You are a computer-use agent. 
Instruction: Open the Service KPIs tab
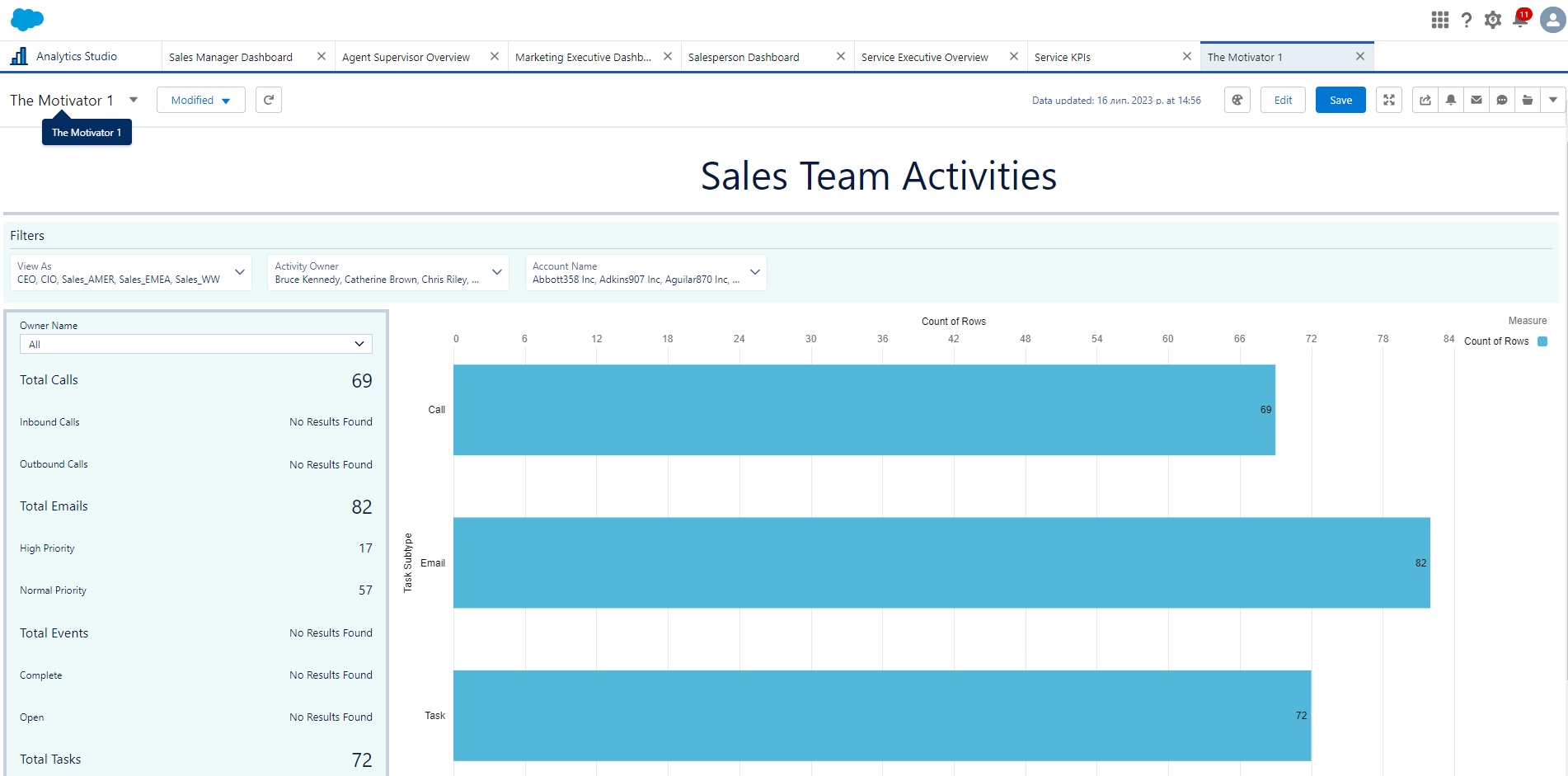[1063, 56]
